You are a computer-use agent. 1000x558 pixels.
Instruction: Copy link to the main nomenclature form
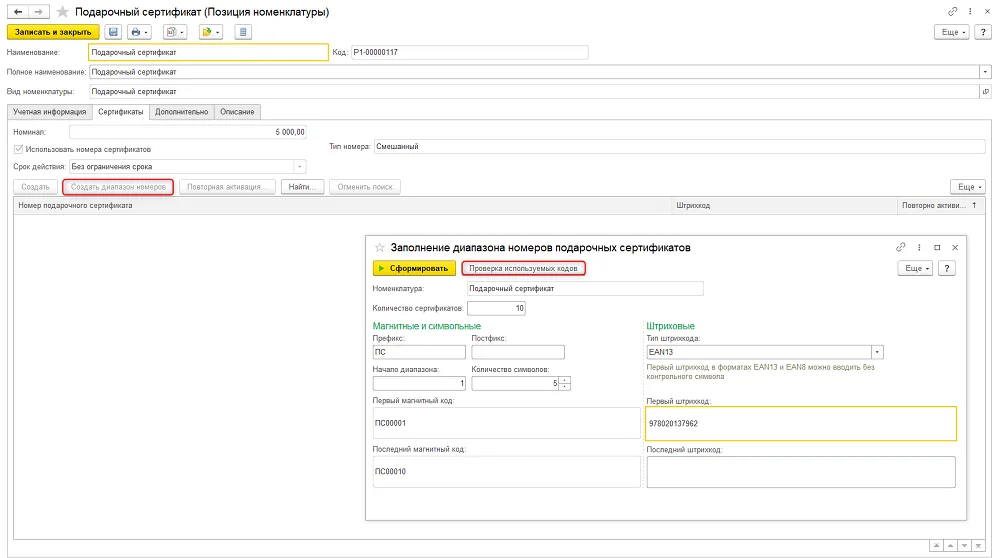[952, 11]
